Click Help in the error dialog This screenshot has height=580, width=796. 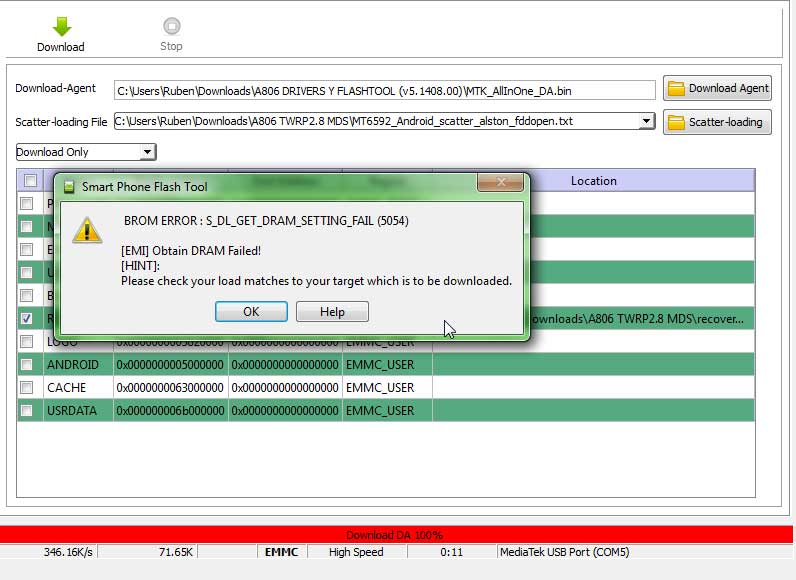click(x=332, y=312)
